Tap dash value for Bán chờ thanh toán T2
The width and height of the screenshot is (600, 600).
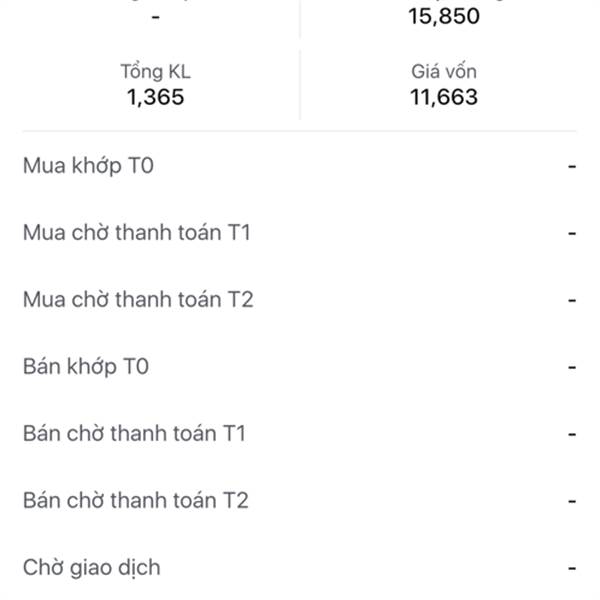point(572,501)
